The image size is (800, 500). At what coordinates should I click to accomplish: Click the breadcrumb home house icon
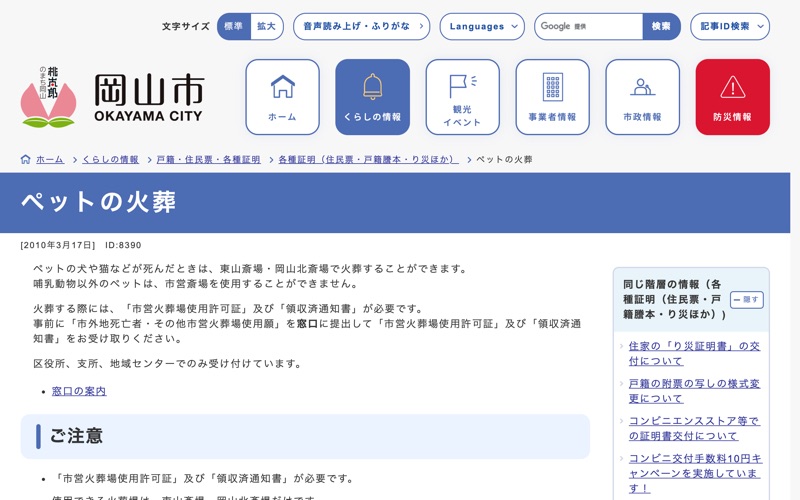click(26, 159)
